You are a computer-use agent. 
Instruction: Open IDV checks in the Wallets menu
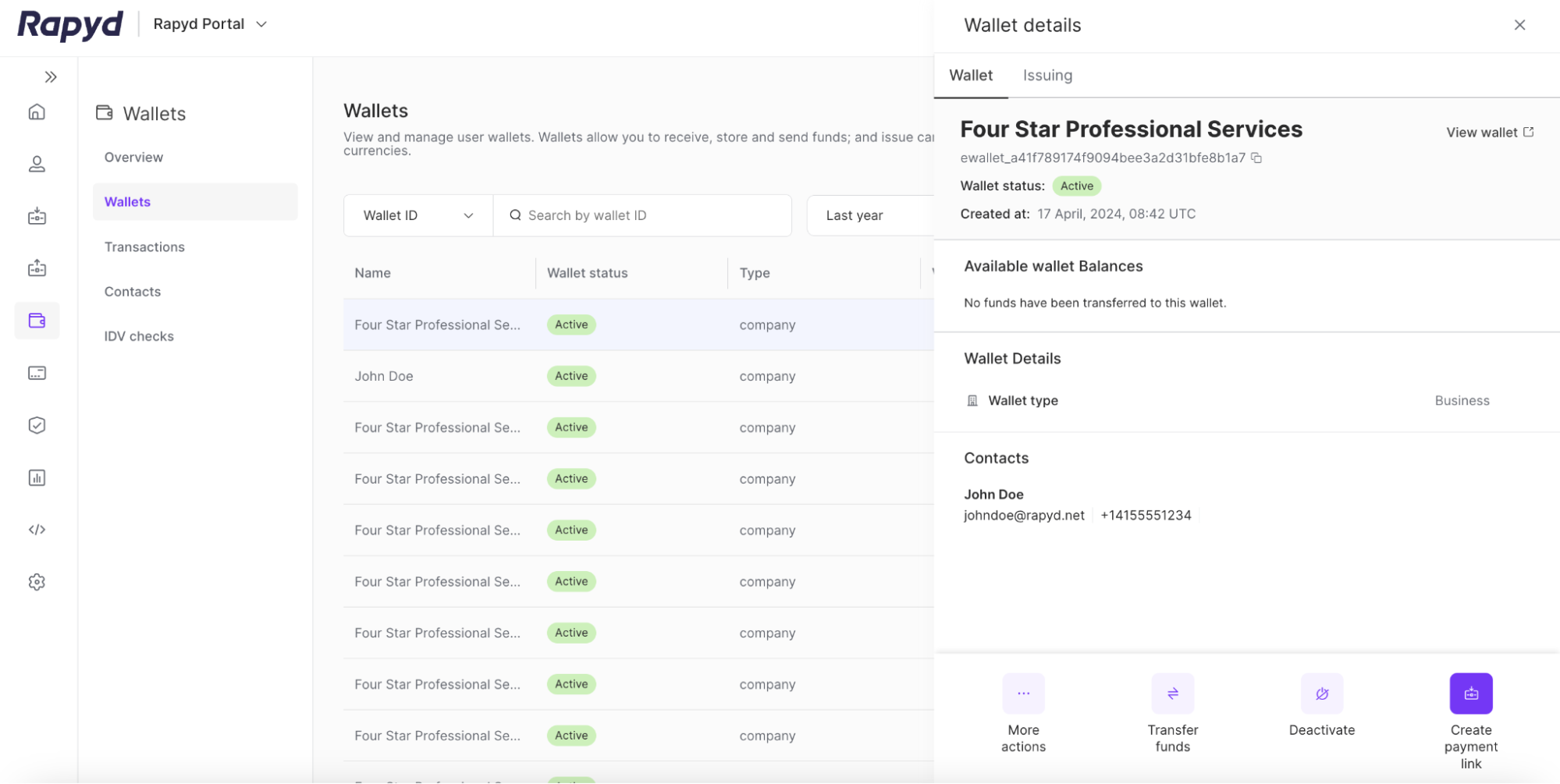(139, 336)
